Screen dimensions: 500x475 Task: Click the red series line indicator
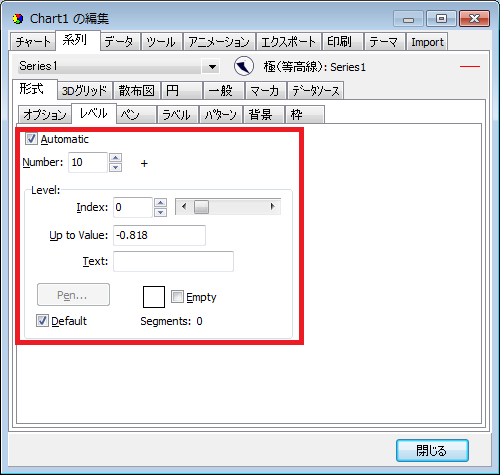[x=470, y=67]
